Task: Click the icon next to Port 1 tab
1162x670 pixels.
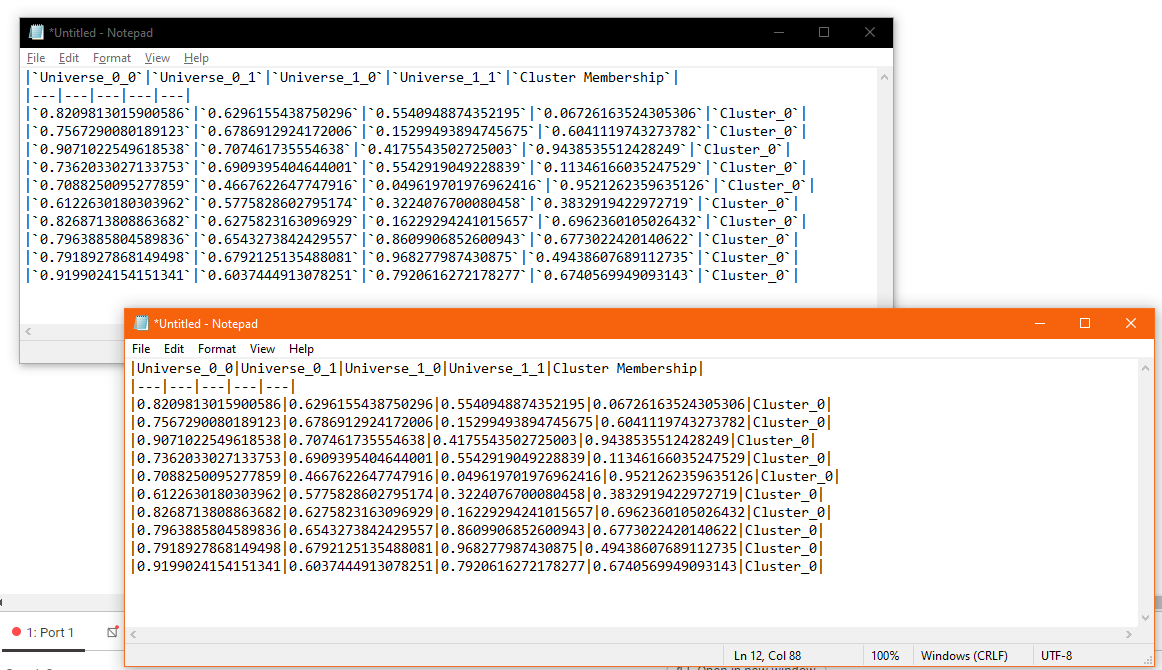Action: tap(113, 632)
